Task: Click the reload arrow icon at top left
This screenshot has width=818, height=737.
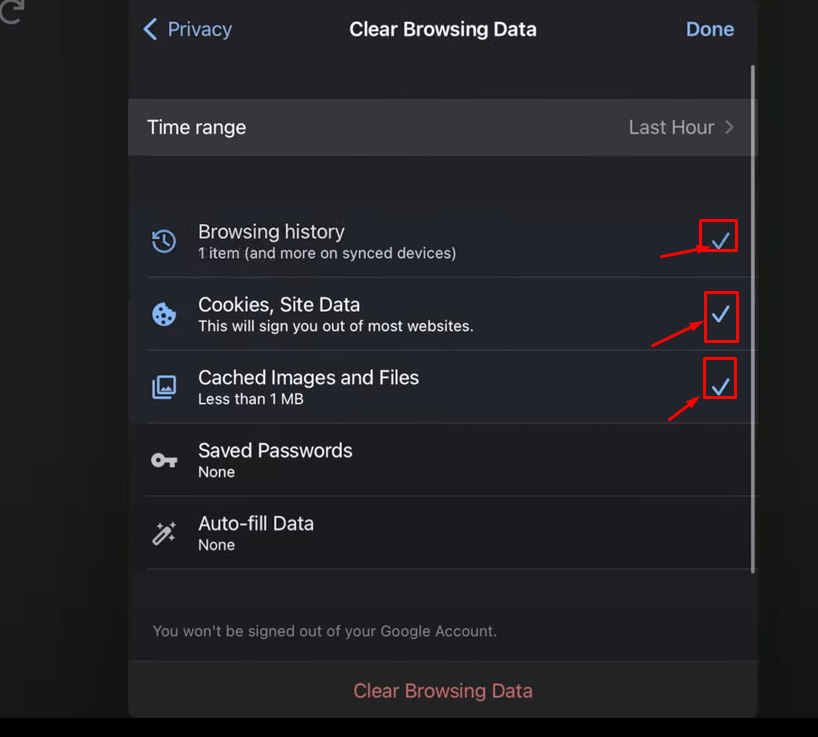Action: pos(11,11)
